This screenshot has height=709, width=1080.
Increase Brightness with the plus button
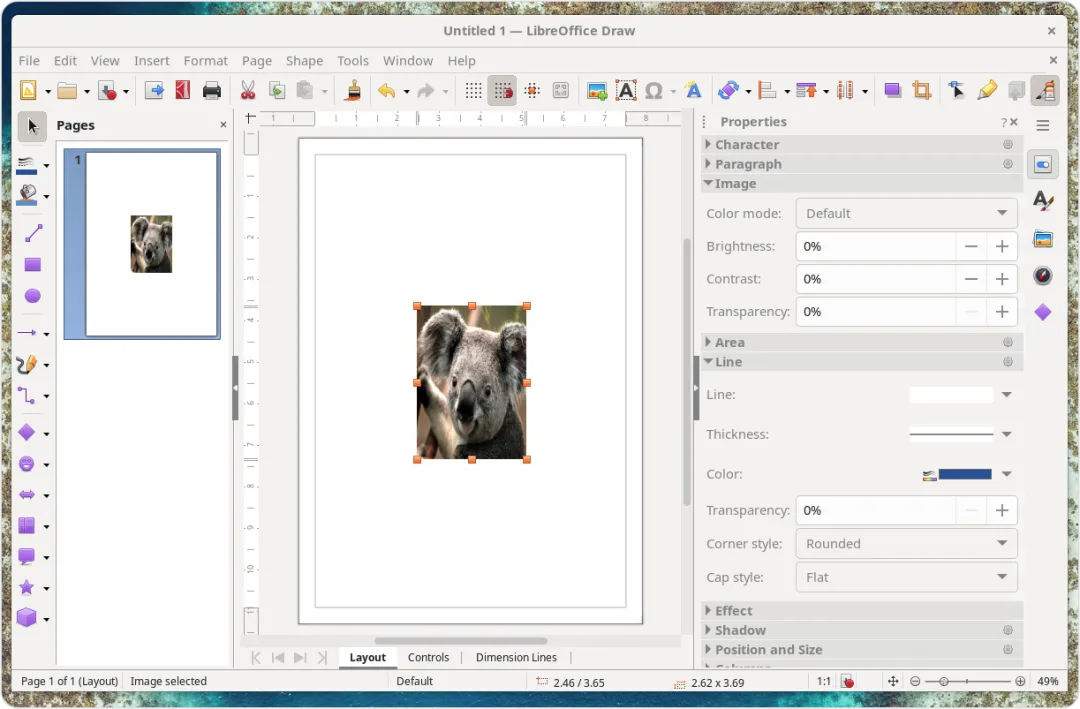tap(1001, 246)
